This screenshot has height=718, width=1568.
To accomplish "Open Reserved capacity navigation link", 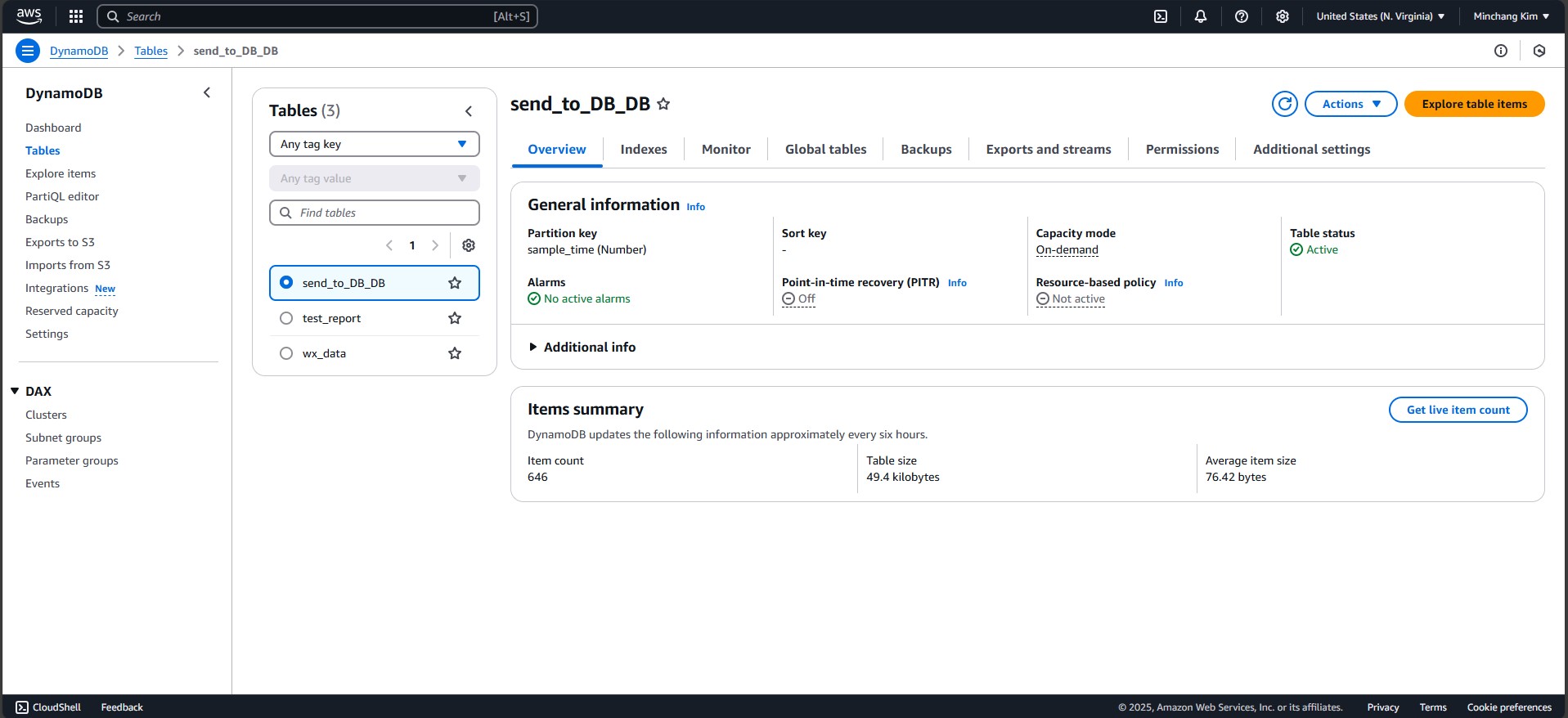I will 72,311.
